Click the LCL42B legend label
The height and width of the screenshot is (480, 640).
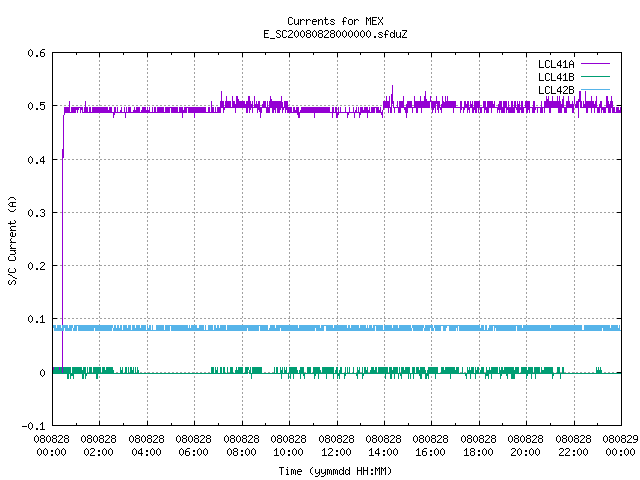tap(556, 90)
